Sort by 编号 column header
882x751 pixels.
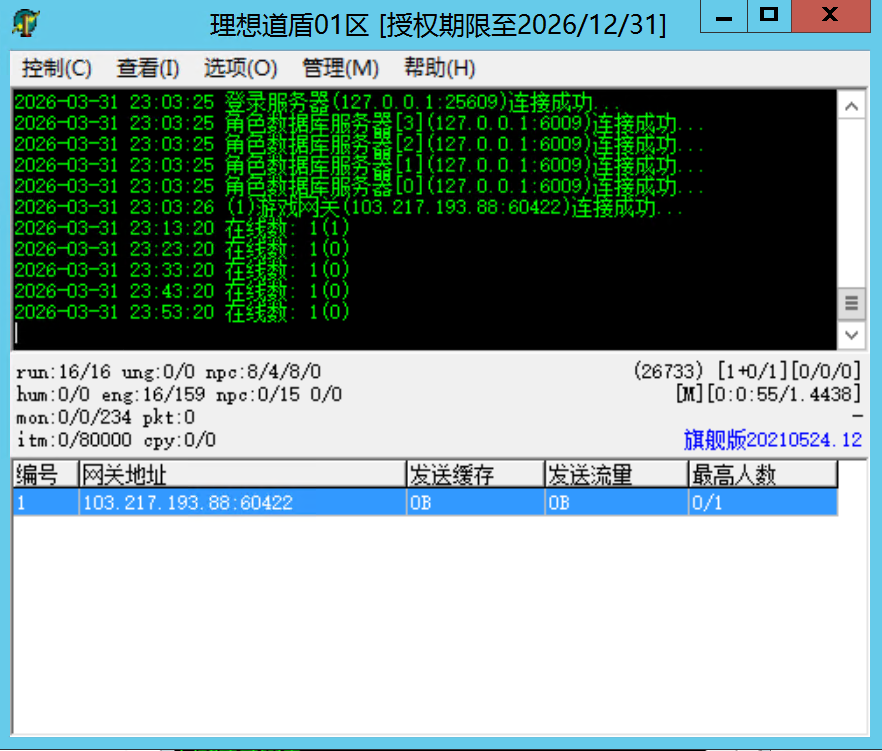pos(45,474)
